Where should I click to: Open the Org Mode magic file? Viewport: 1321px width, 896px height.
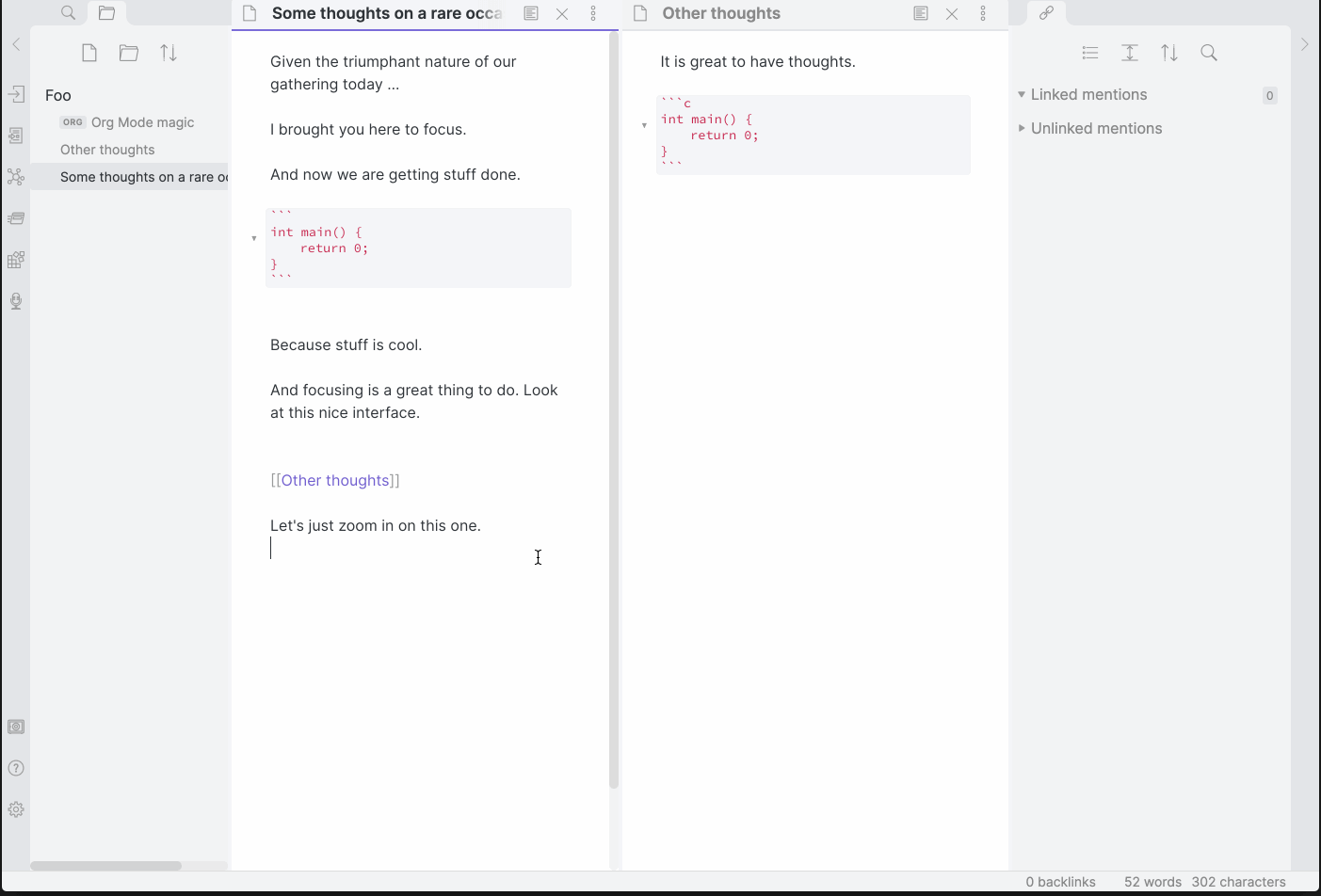coord(142,122)
